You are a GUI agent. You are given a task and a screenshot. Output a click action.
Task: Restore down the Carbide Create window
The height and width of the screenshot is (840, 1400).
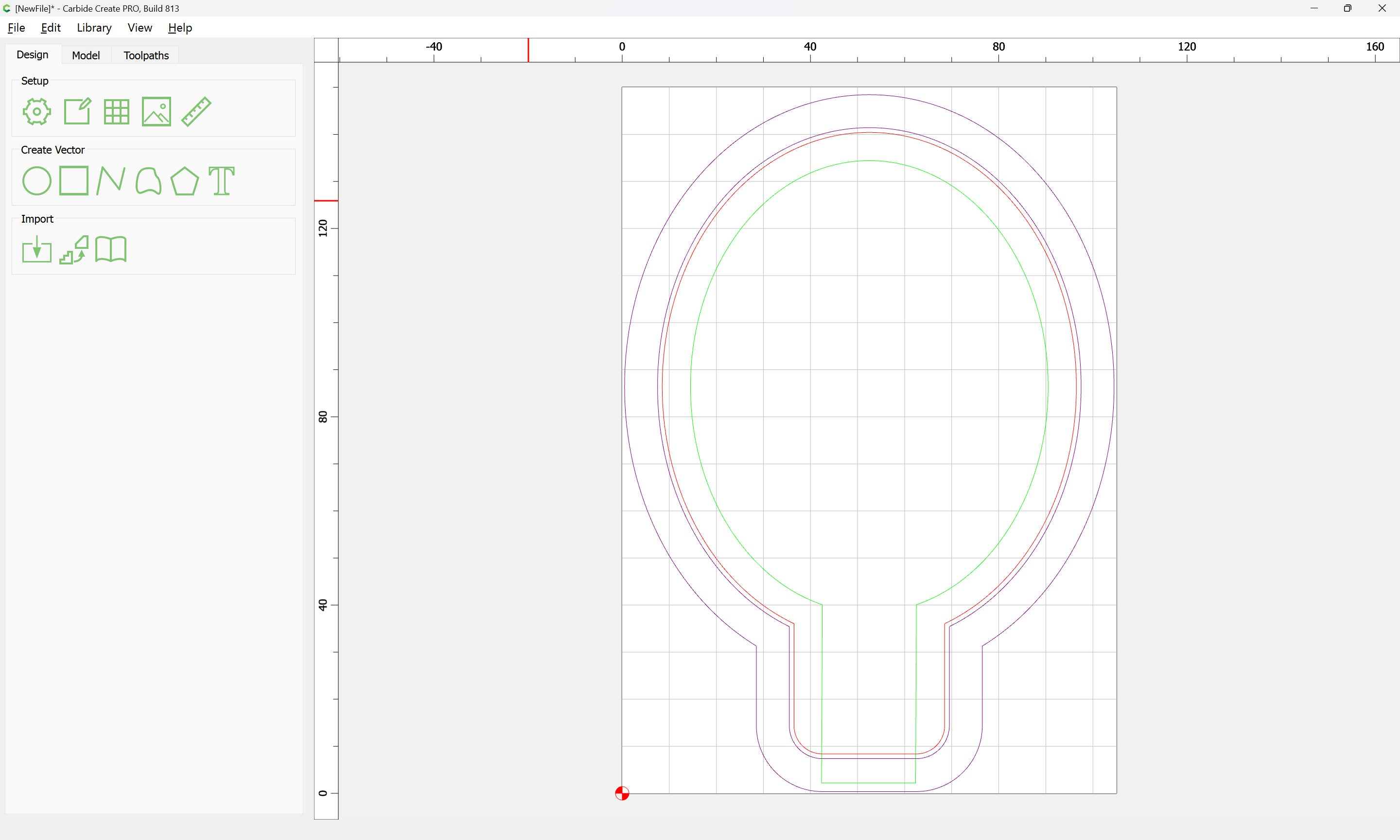click(x=1347, y=8)
